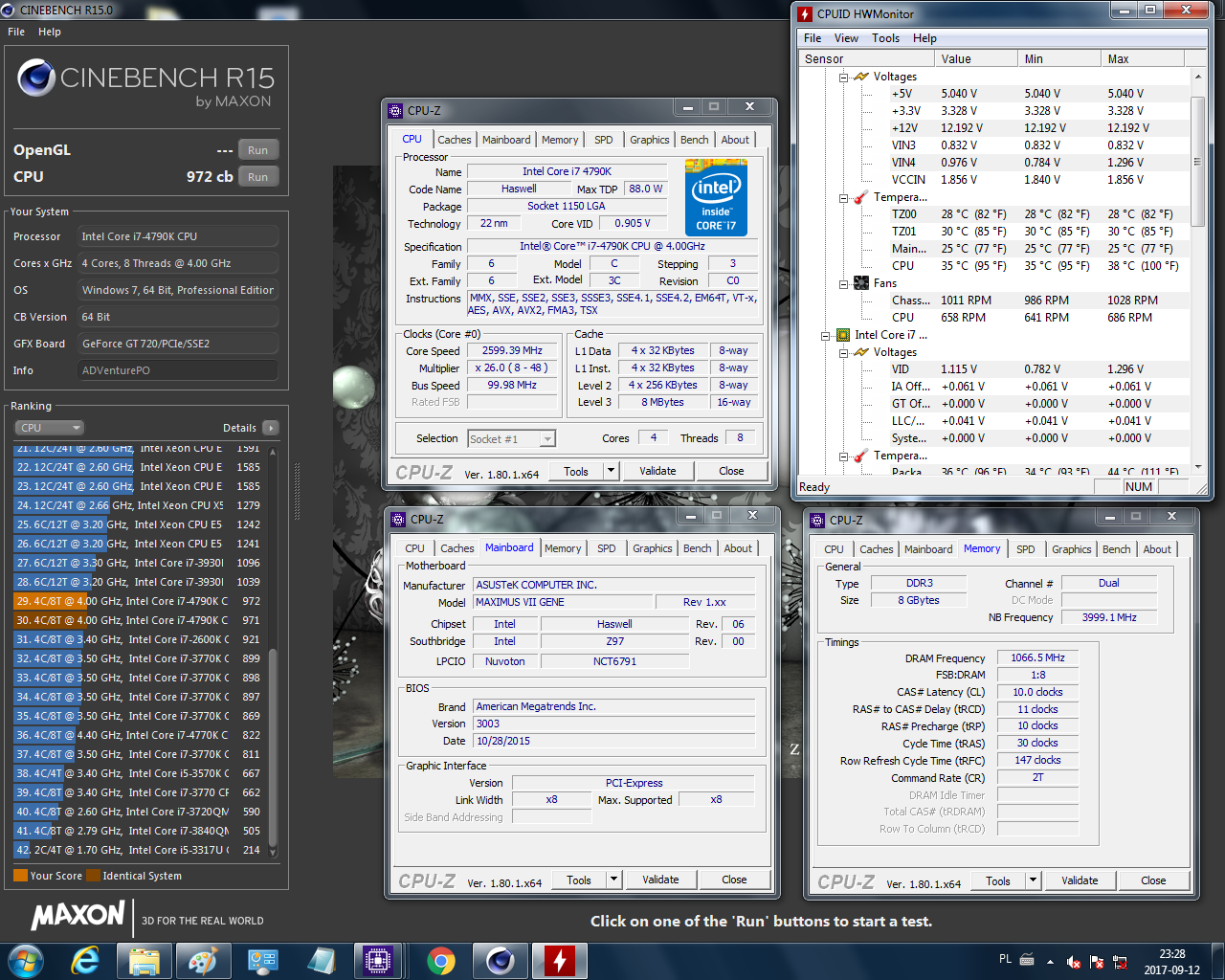Open the CPU ranking dropdown in Cinebench
1225x980 pixels.
(50, 428)
